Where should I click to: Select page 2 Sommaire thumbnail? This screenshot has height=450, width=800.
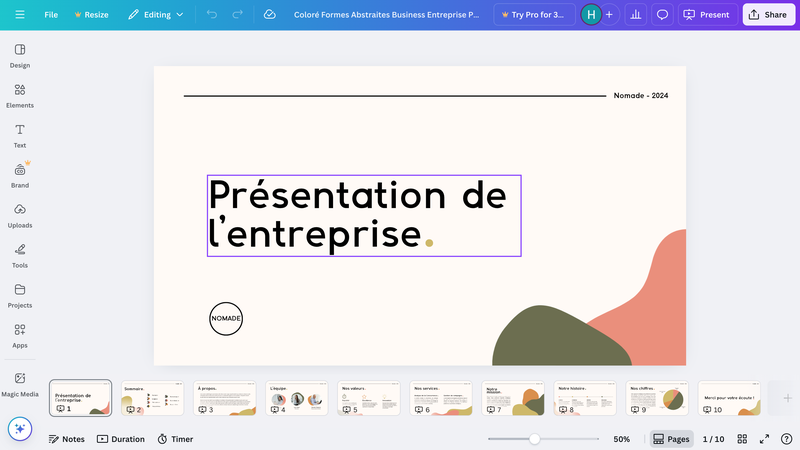click(x=153, y=398)
